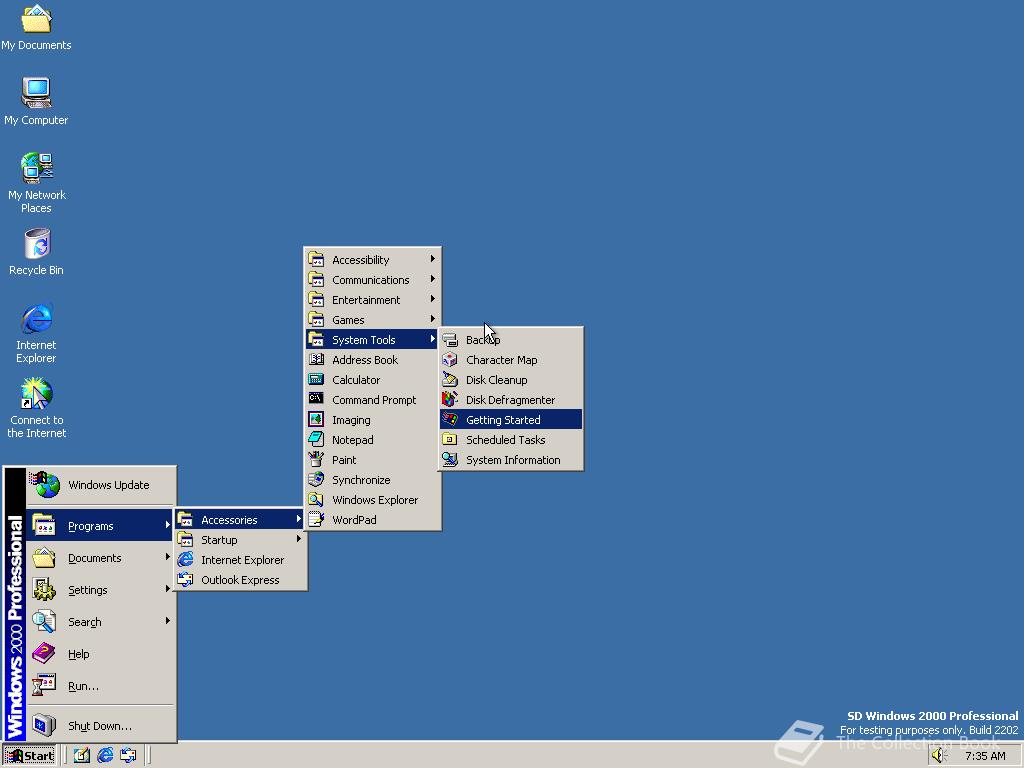Click the System Tools submenu arrow
The width and height of the screenshot is (1024, 768).
point(432,339)
